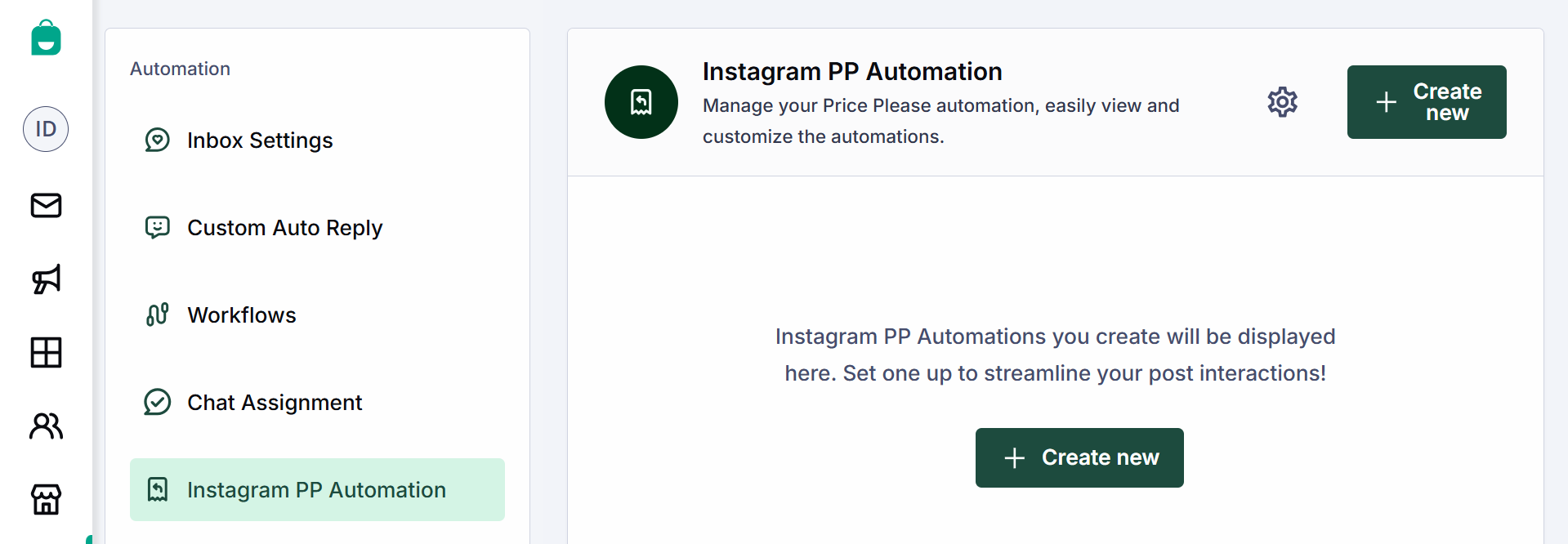Click the green shopping bag app logo

pos(46,38)
